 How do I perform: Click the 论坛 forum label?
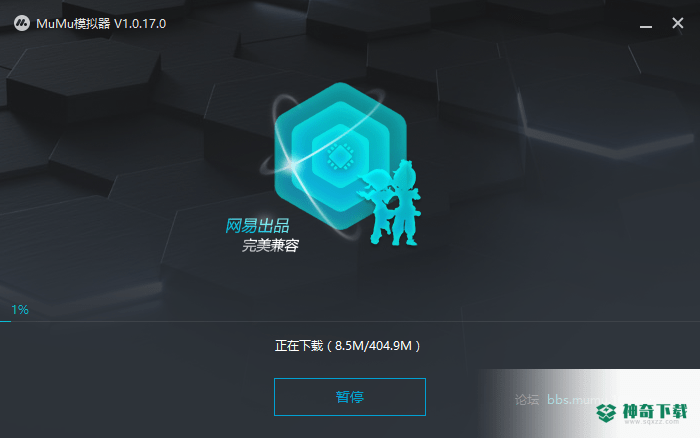pyautogui.click(x=527, y=400)
